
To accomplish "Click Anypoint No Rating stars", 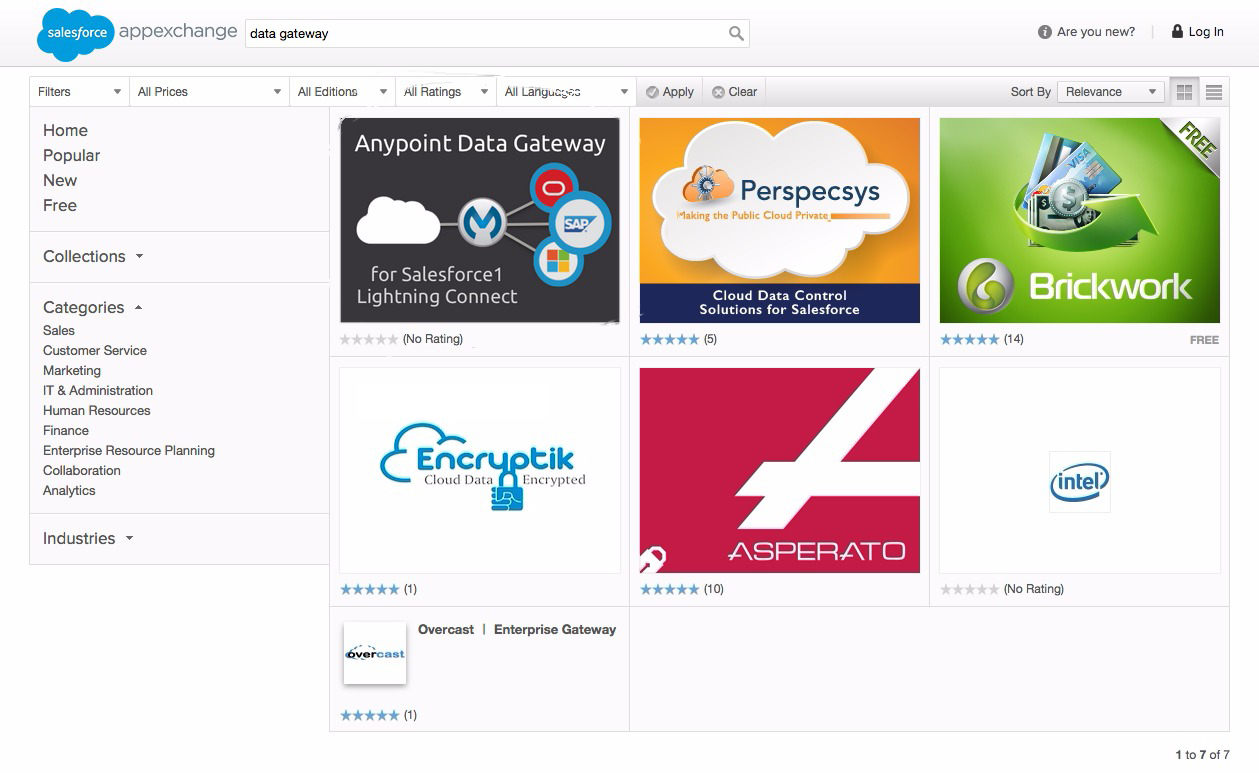I will point(369,339).
